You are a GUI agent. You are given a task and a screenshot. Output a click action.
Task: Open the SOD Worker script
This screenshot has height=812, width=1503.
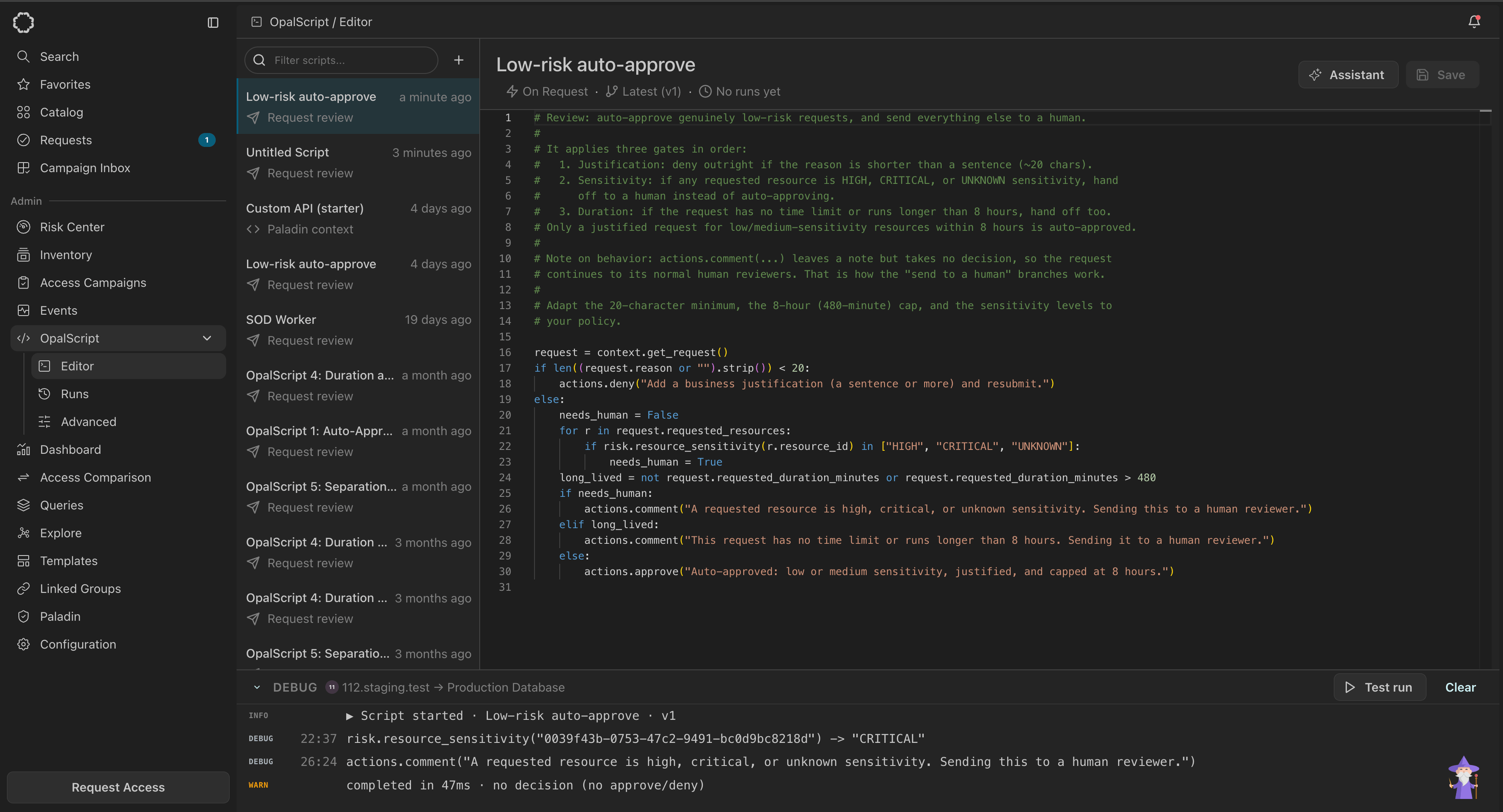point(358,330)
